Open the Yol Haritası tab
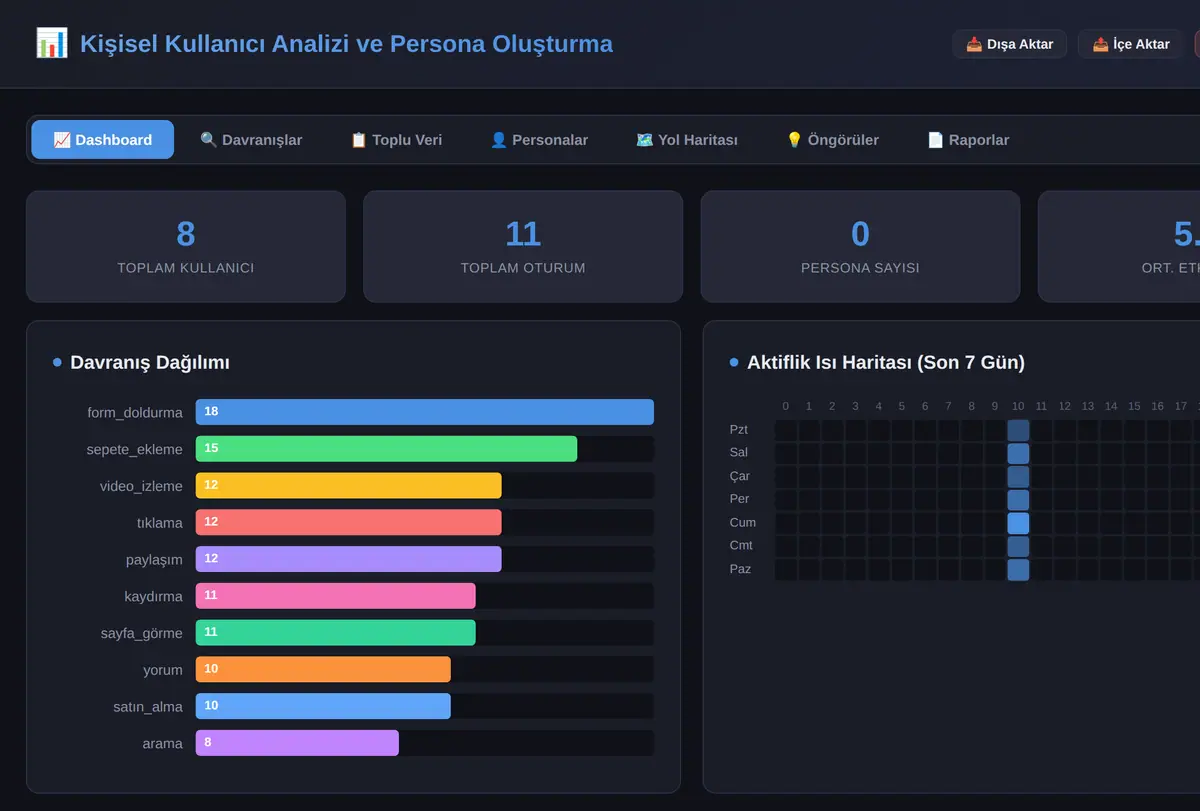This screenshot has height=811, width=1200. 687,140
